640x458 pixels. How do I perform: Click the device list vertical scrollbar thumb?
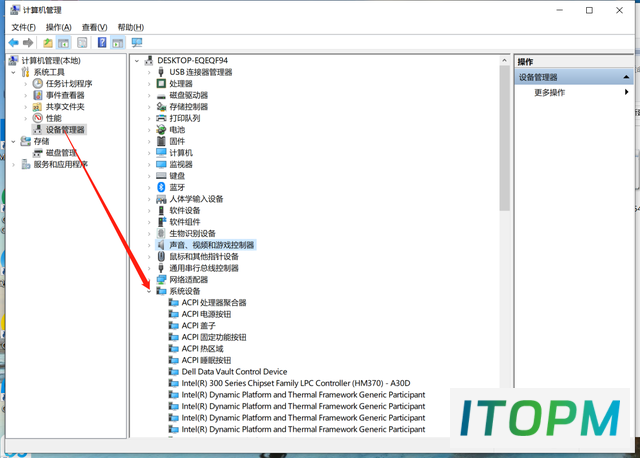tap(504, 138)
